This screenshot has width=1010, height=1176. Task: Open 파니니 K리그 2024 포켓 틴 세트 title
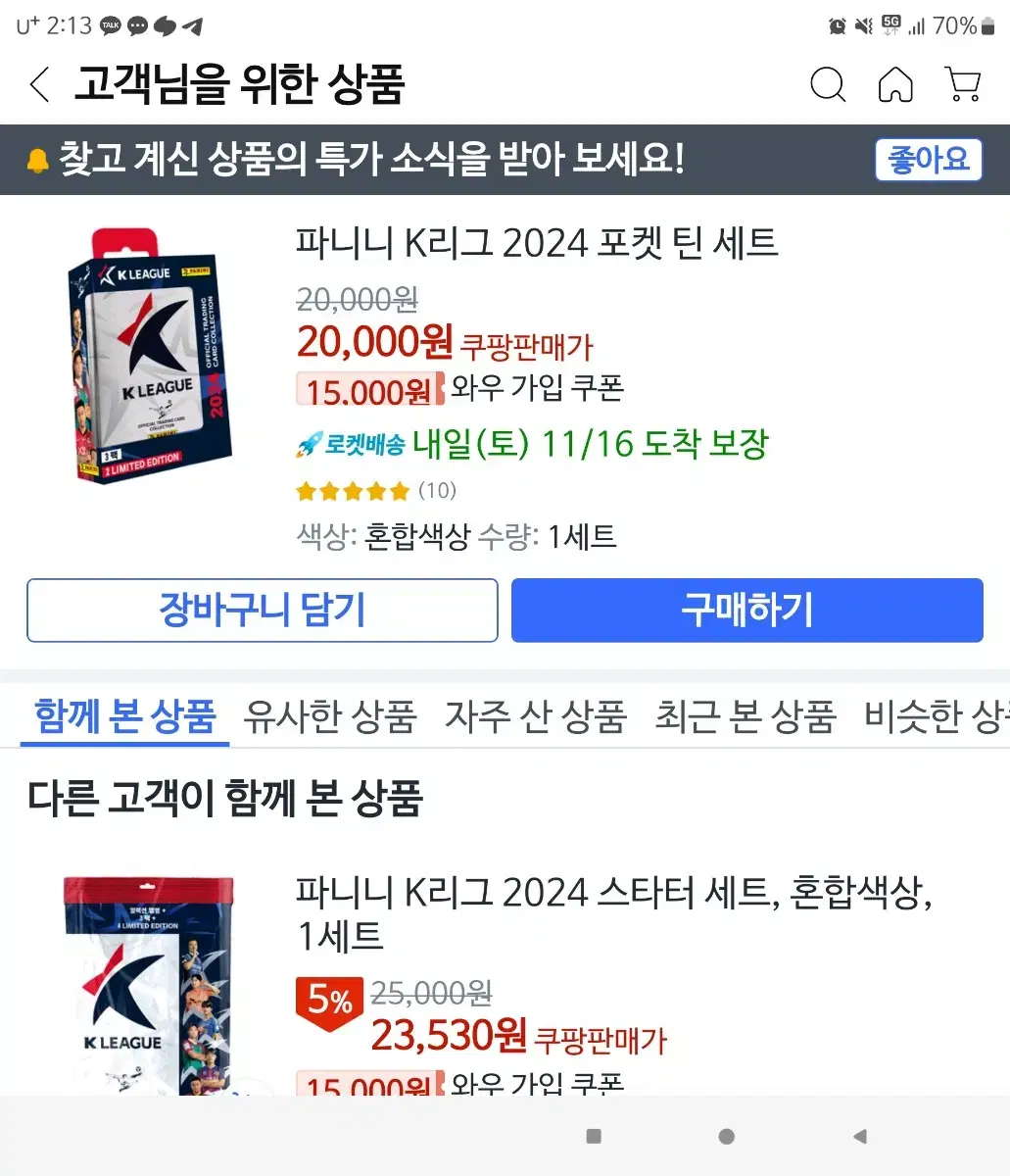click(537, 243)
